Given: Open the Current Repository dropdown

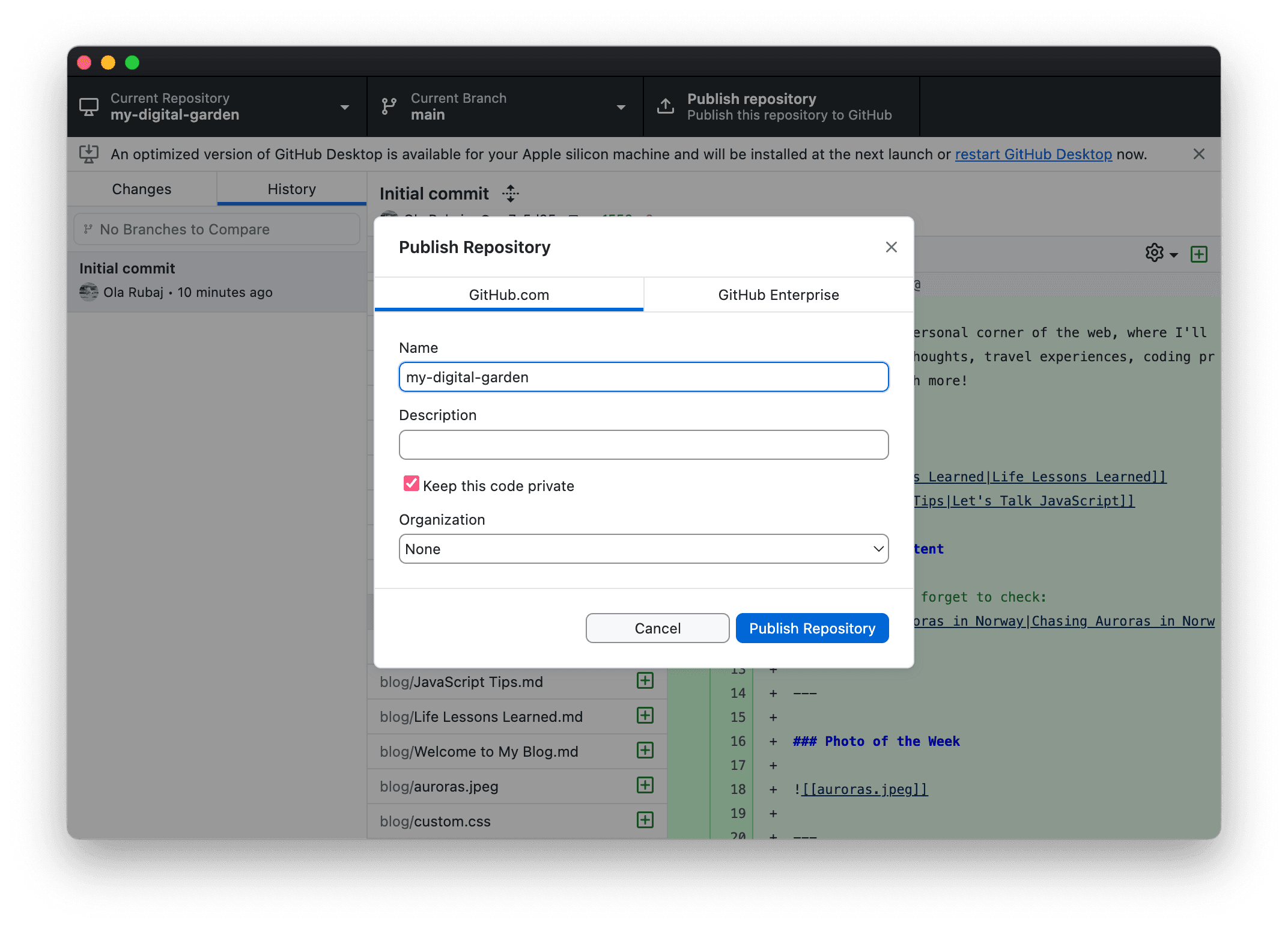Looking at the screenshot, I should (x=217, y=107).
